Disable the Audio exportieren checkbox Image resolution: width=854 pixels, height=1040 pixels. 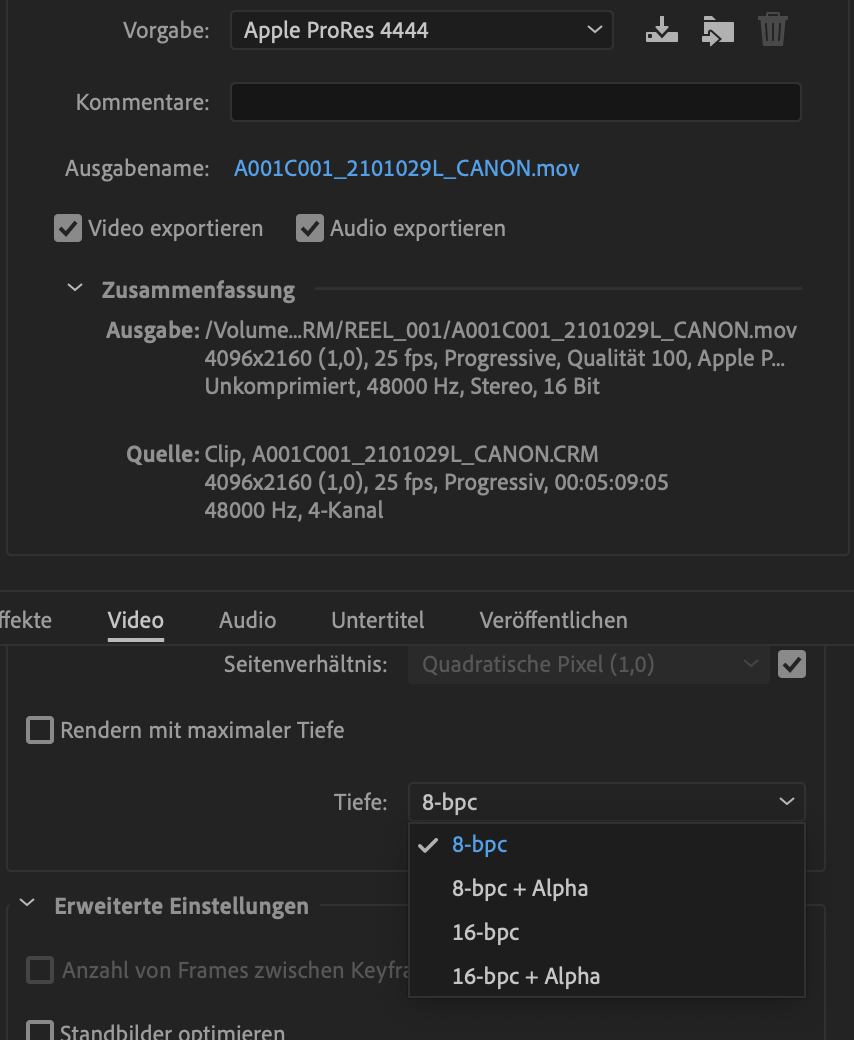coord(310,228)
